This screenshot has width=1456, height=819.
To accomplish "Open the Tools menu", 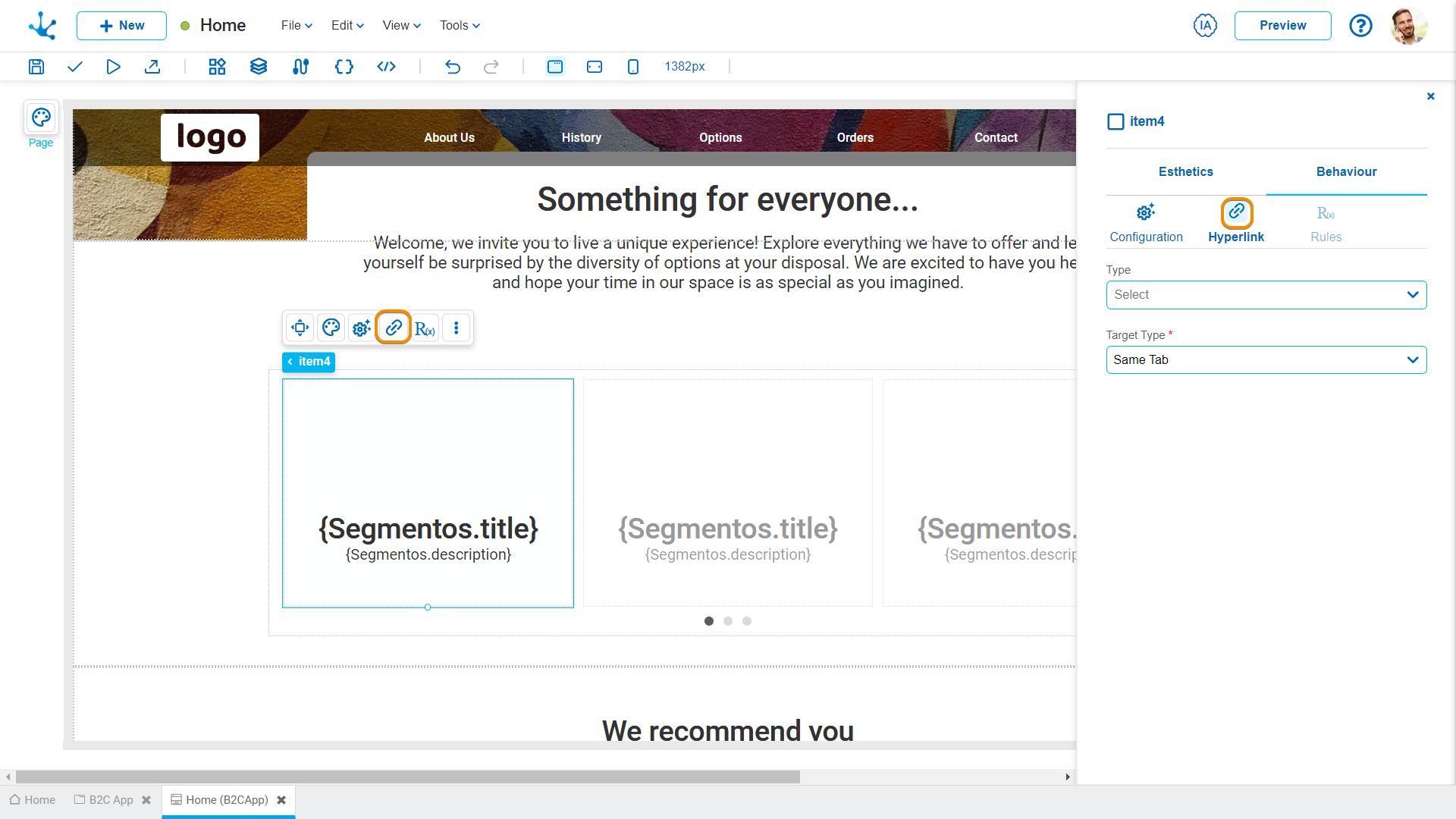I will (457, 25).
